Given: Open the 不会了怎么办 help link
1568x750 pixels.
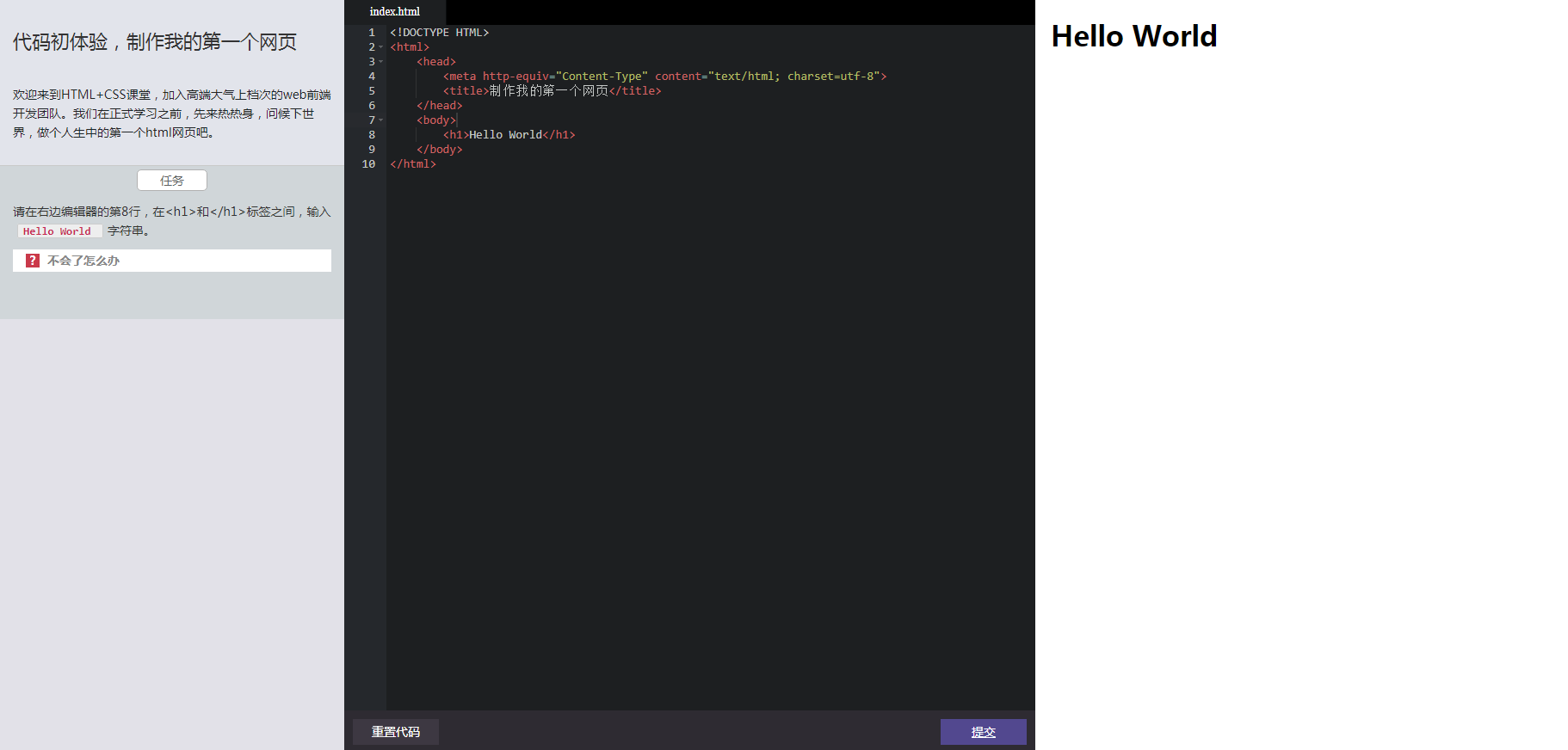Looking at the screenshot, I should point(83,261).
